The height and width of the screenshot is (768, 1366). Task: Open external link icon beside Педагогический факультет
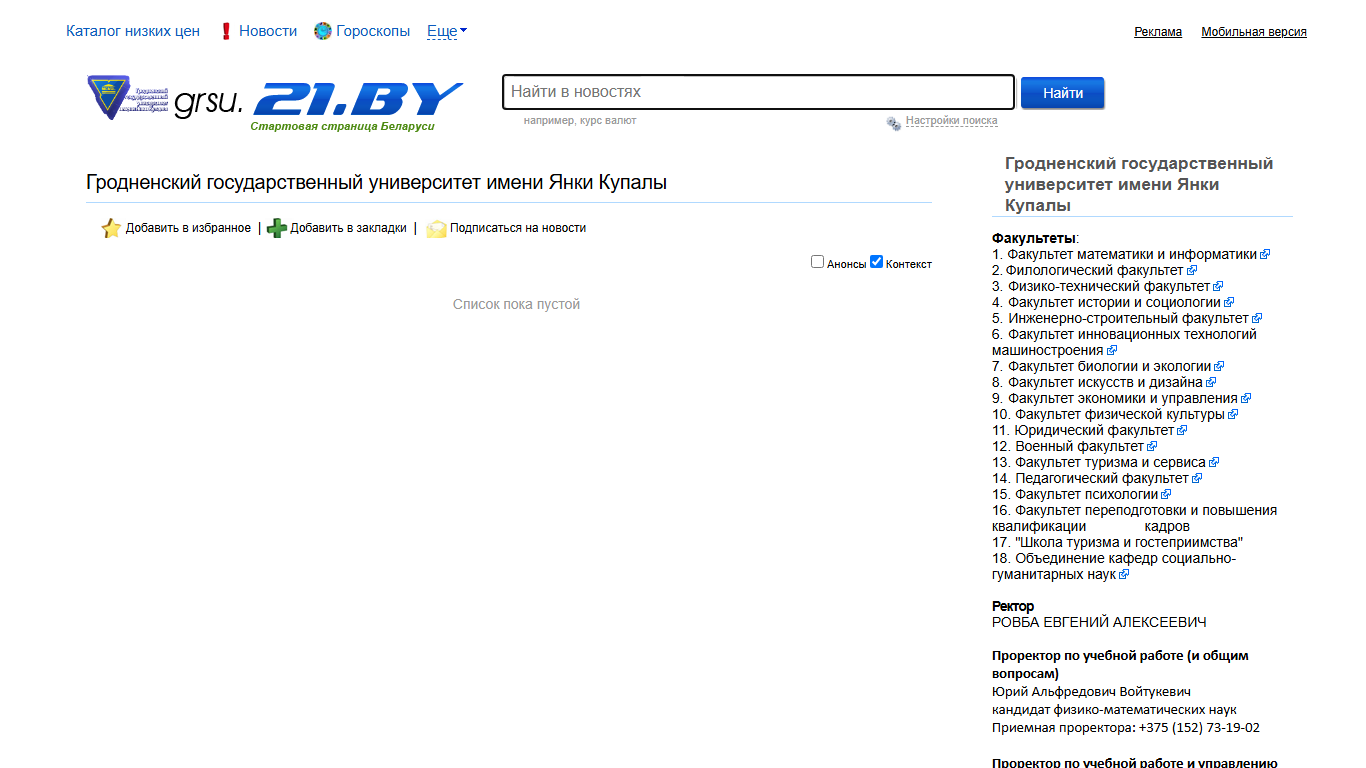coord(1197,479)
